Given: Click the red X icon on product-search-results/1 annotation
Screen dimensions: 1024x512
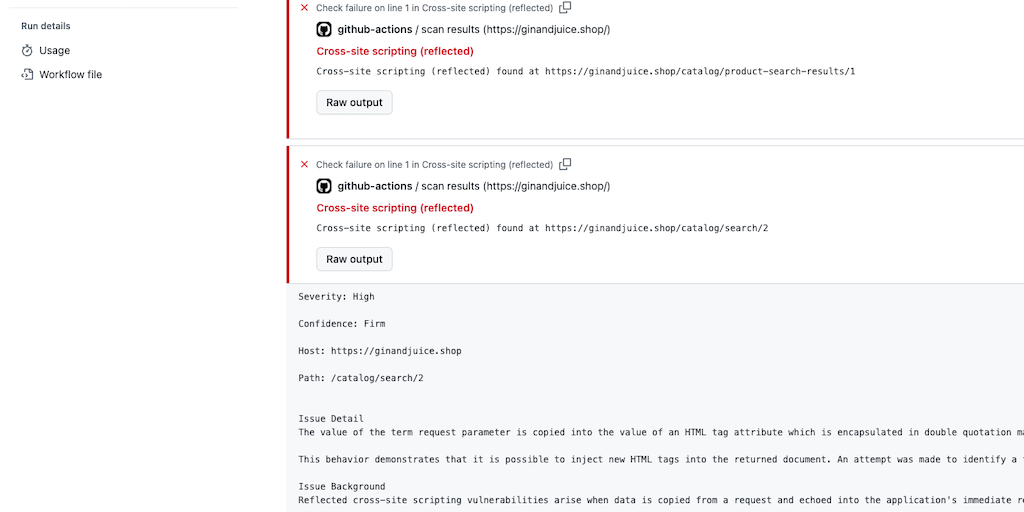Looking at the screenshot, I should (304, 8).
